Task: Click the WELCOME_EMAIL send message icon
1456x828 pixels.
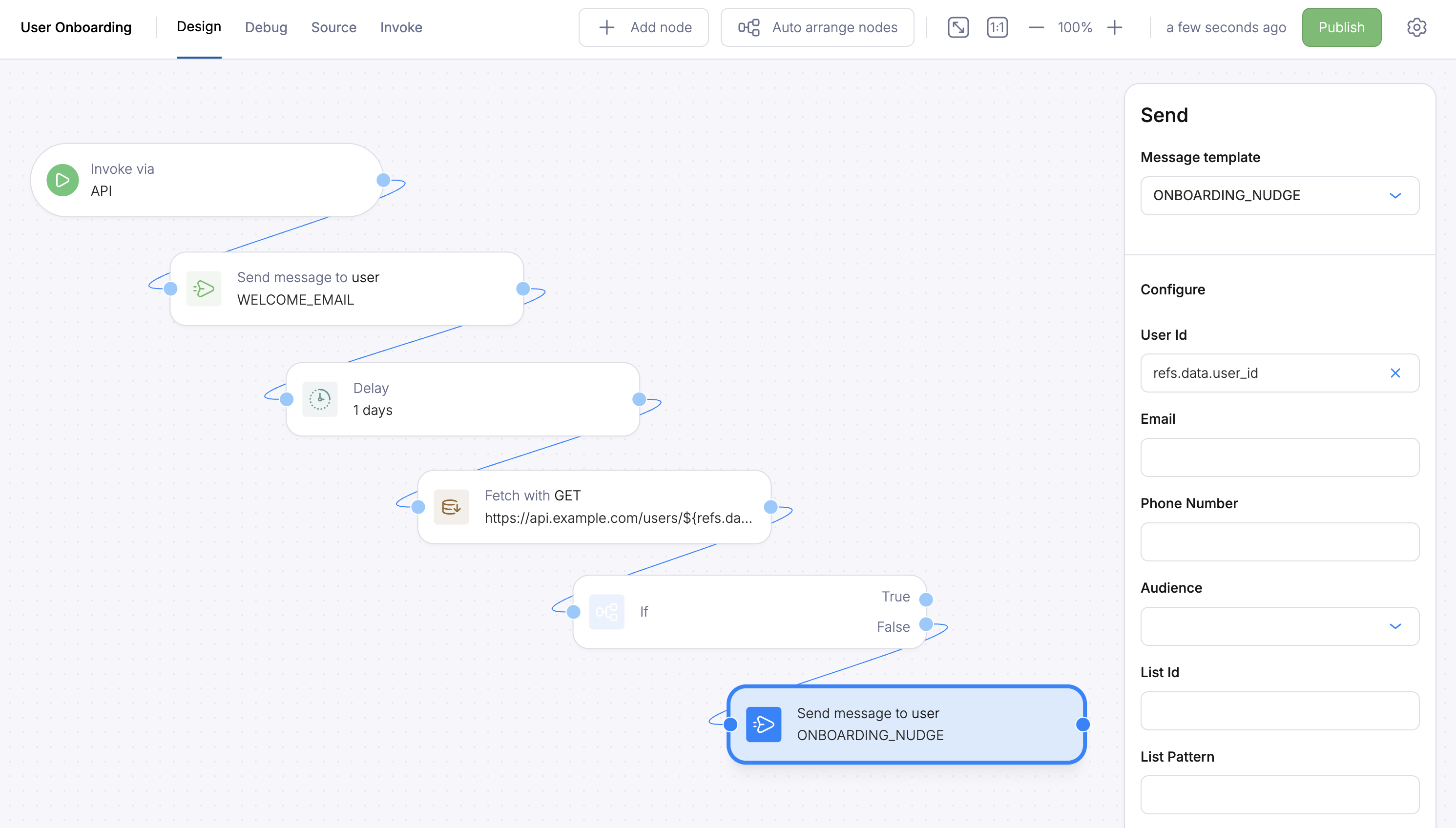Action: tap(204, 289)
